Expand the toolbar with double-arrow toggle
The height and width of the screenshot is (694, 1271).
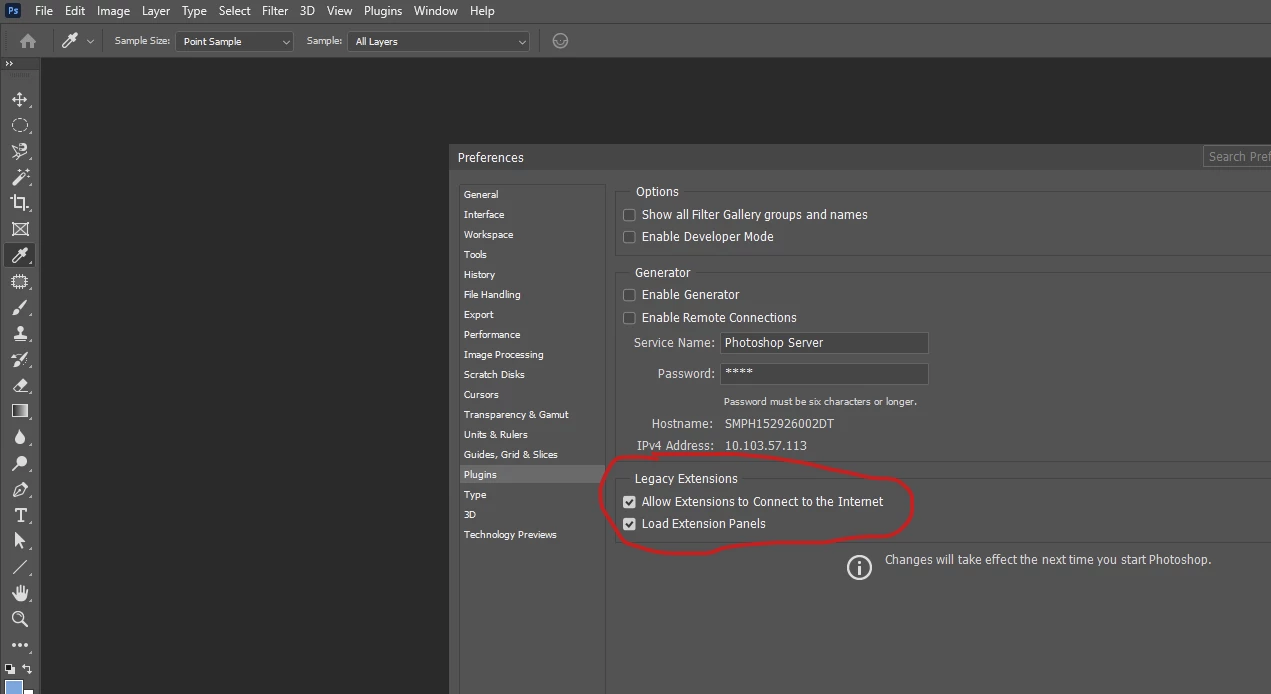click(9, 63)
